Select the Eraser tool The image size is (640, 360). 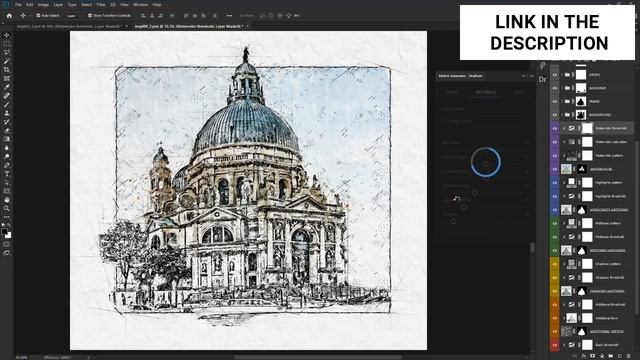pos(7,131)
